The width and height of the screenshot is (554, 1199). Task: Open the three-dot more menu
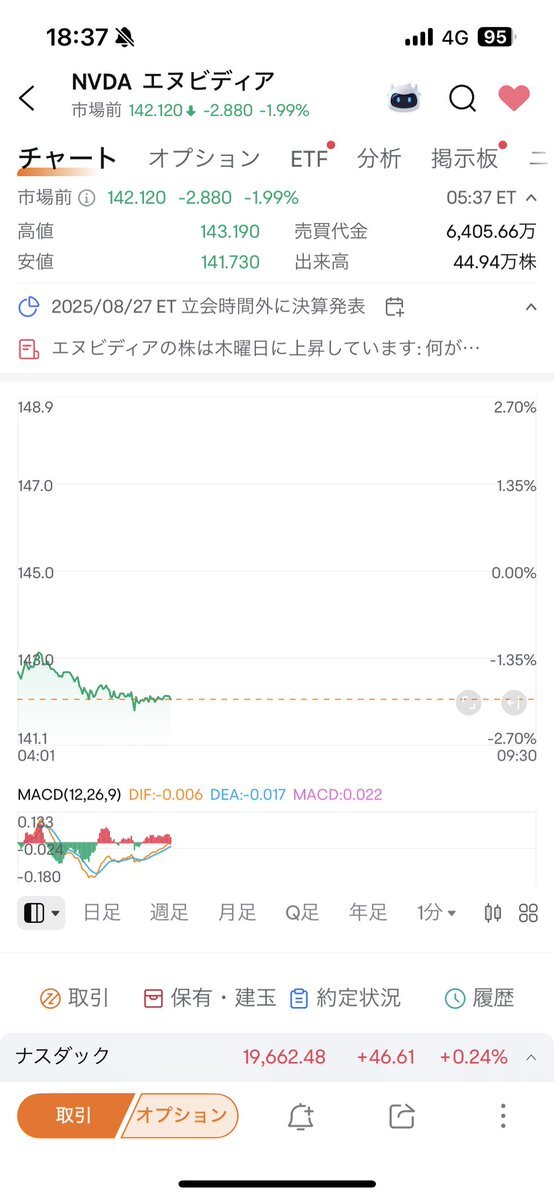(503, 1116)
